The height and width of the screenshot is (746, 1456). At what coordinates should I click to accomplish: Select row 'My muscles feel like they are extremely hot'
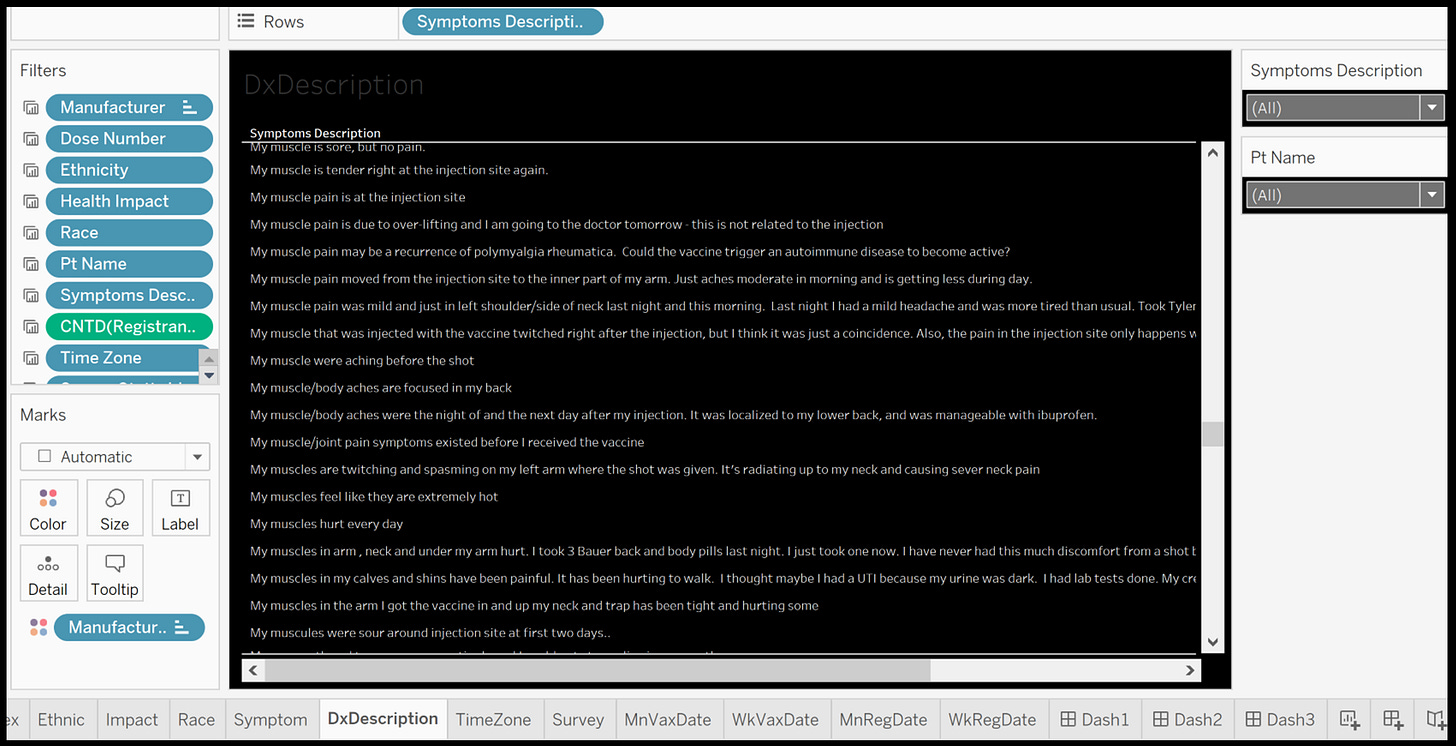(374, 497)
